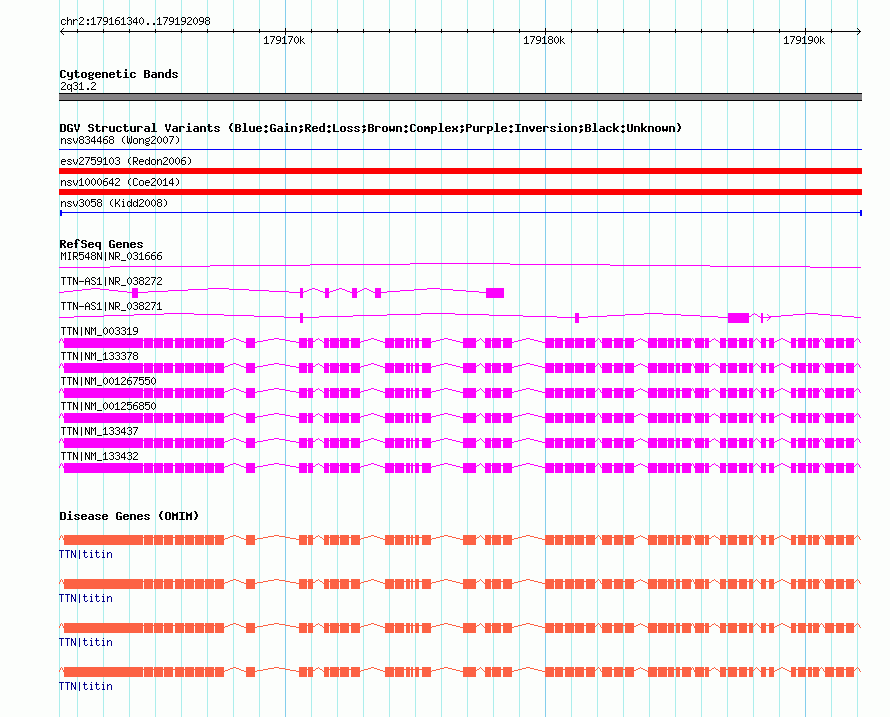The width and height of the screenshot is (890, 717).
Task: Select TTN|NM_001256850 transcript label
Action: pyautogui.click(x=108, y=406)
